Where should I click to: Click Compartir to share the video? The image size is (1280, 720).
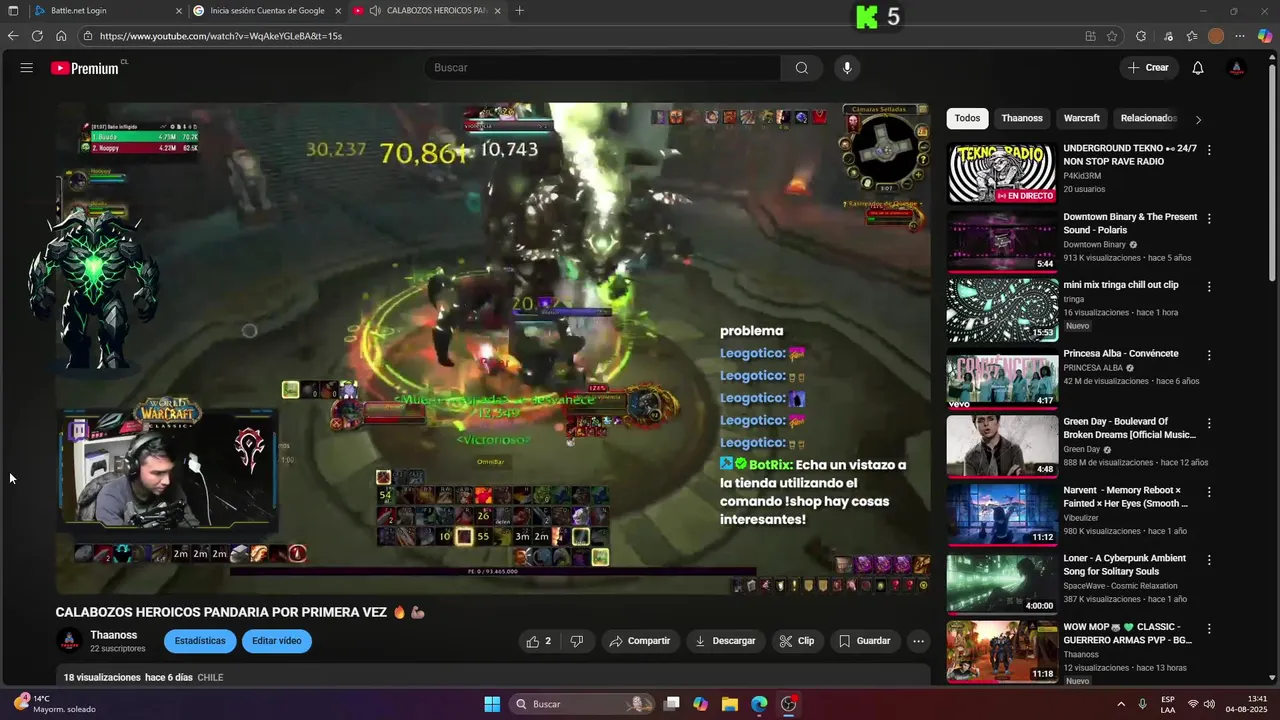[x=640, y=641]
